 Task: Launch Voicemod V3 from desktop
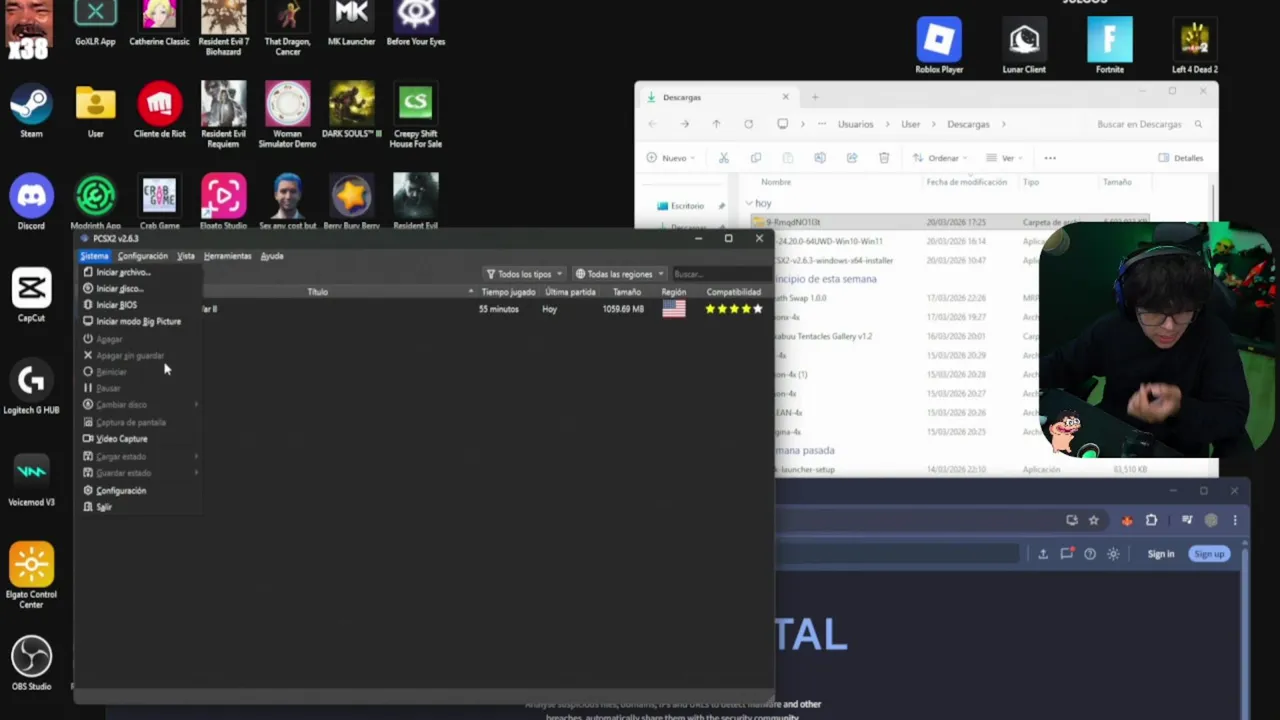click(31, 479)
